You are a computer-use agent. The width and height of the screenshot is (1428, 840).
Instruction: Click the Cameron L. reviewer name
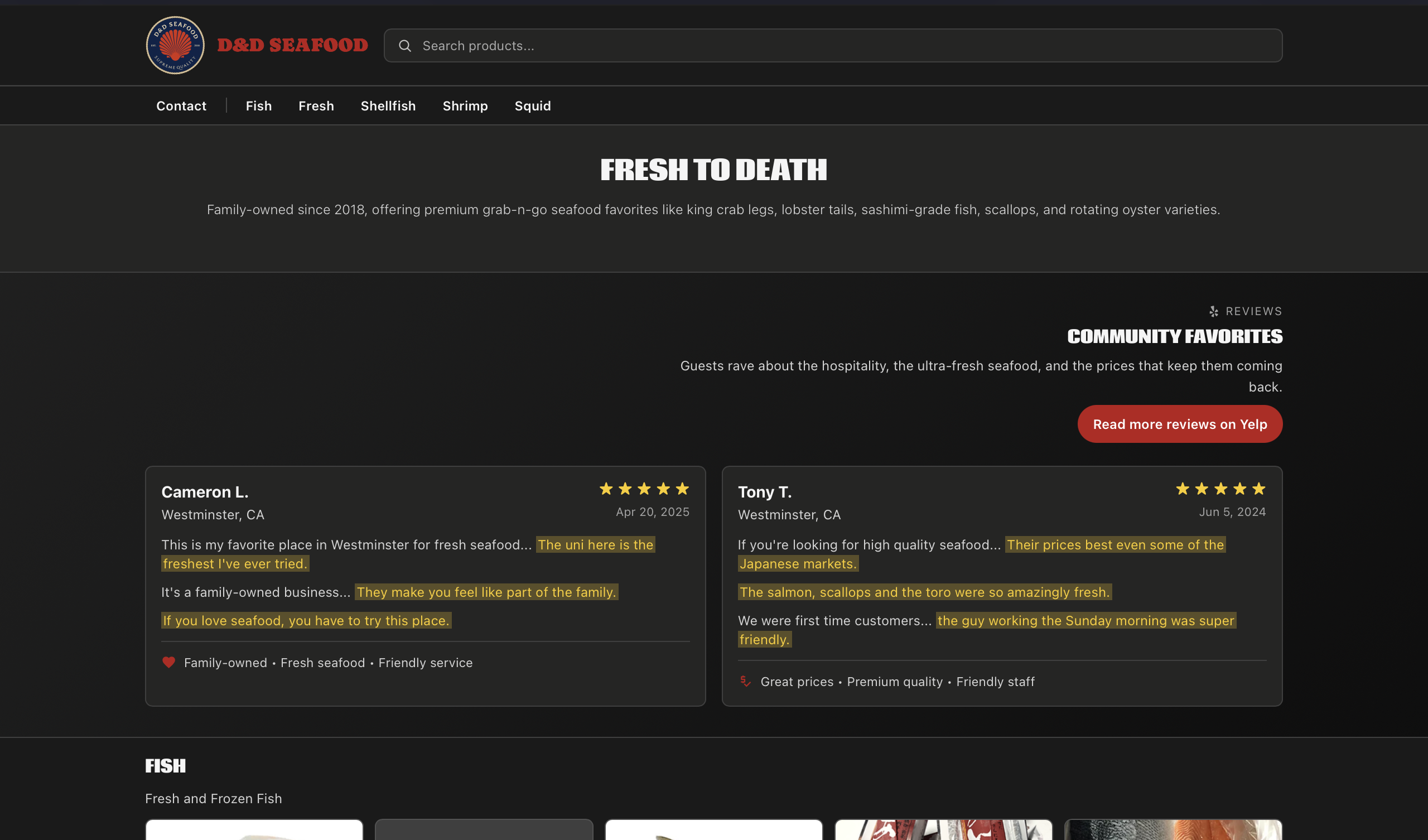tap(205, 492)
